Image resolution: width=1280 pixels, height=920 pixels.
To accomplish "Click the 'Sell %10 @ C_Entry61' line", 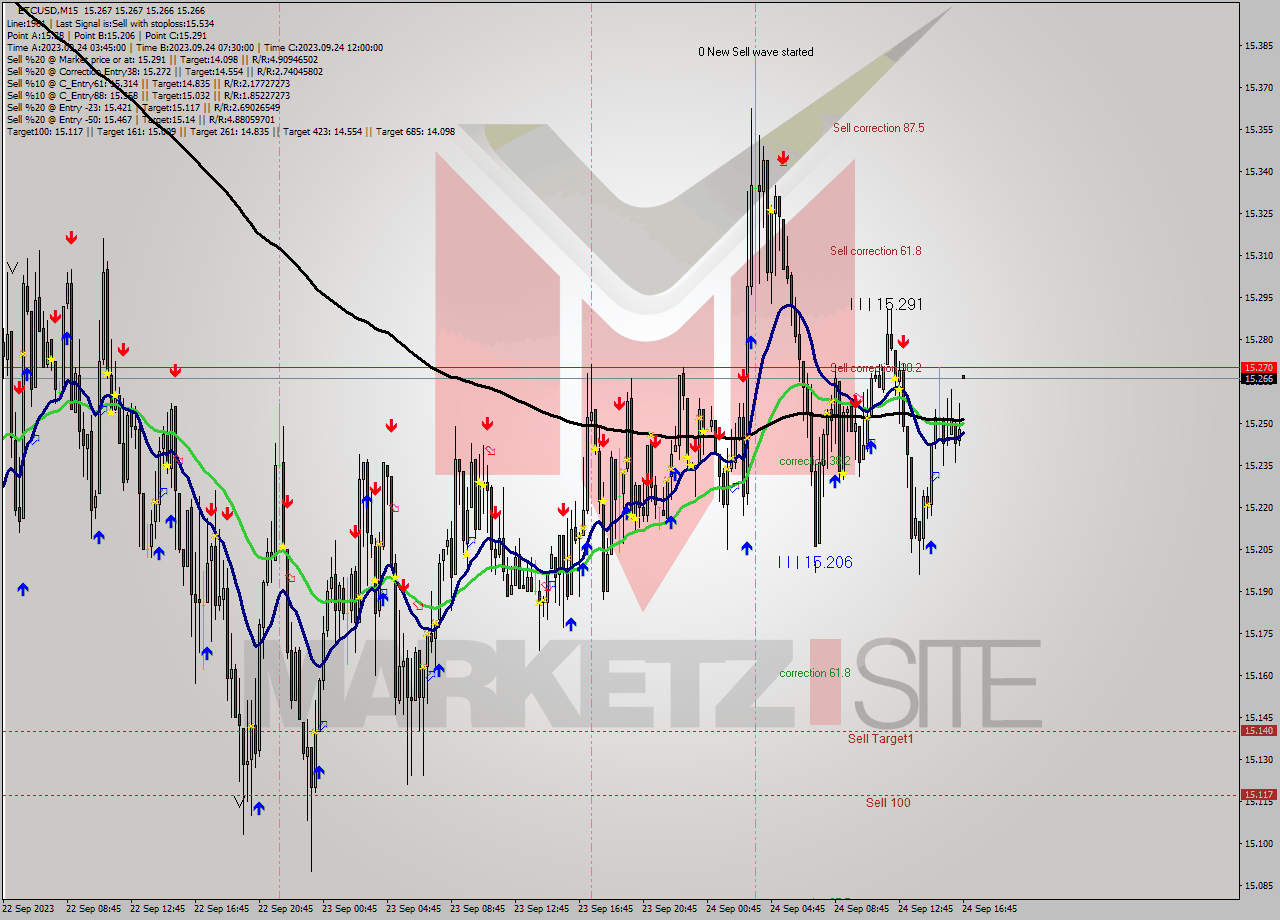I will (x=148, y=84).
